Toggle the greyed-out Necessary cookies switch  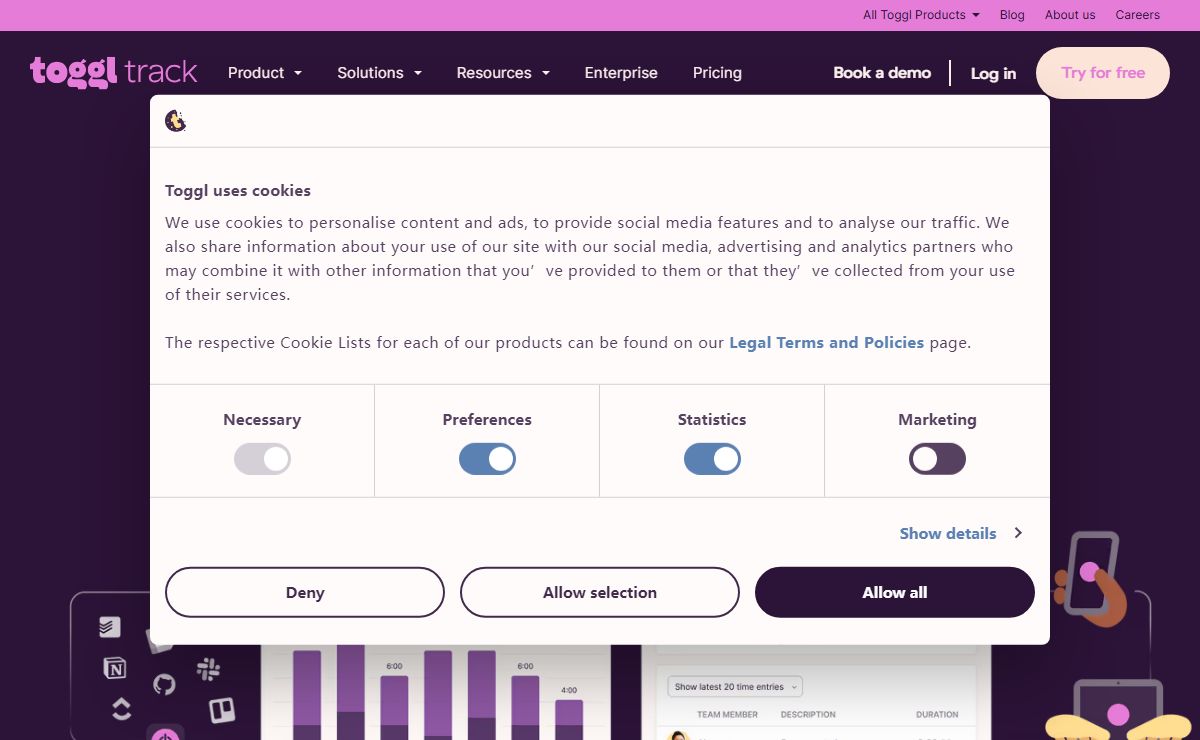pos(262,459)
